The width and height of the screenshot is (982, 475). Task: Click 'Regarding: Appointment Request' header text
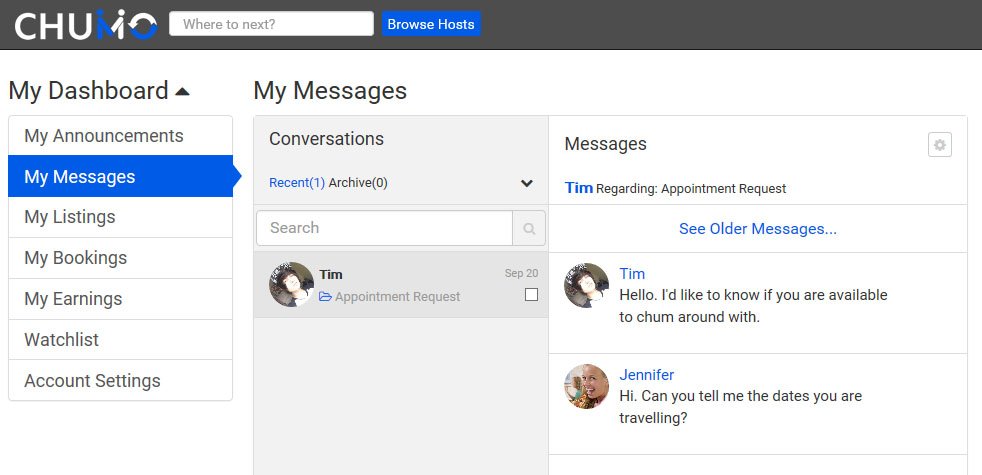tap(691, 189)
